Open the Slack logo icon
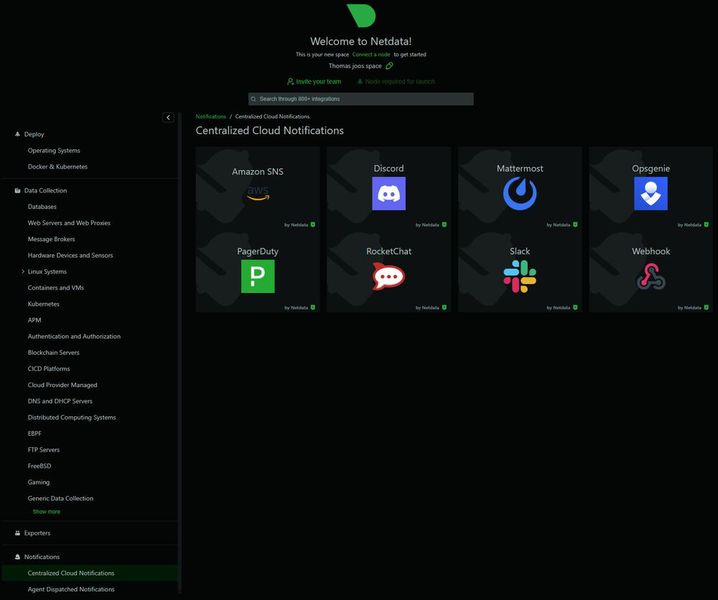718x600 pixels. (x=520, y=276)
